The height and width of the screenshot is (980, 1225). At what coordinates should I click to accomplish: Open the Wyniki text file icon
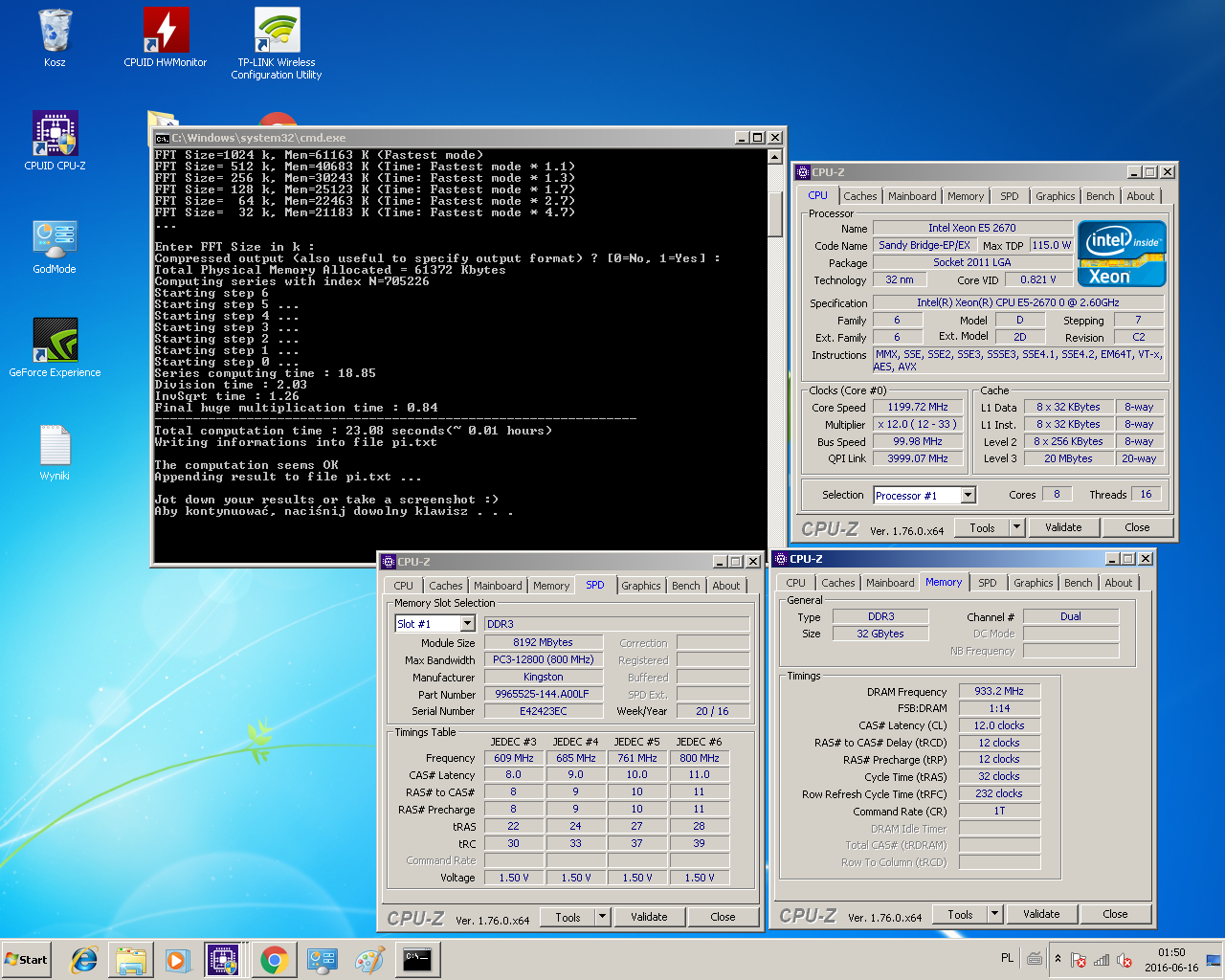[x=55, y=452]
